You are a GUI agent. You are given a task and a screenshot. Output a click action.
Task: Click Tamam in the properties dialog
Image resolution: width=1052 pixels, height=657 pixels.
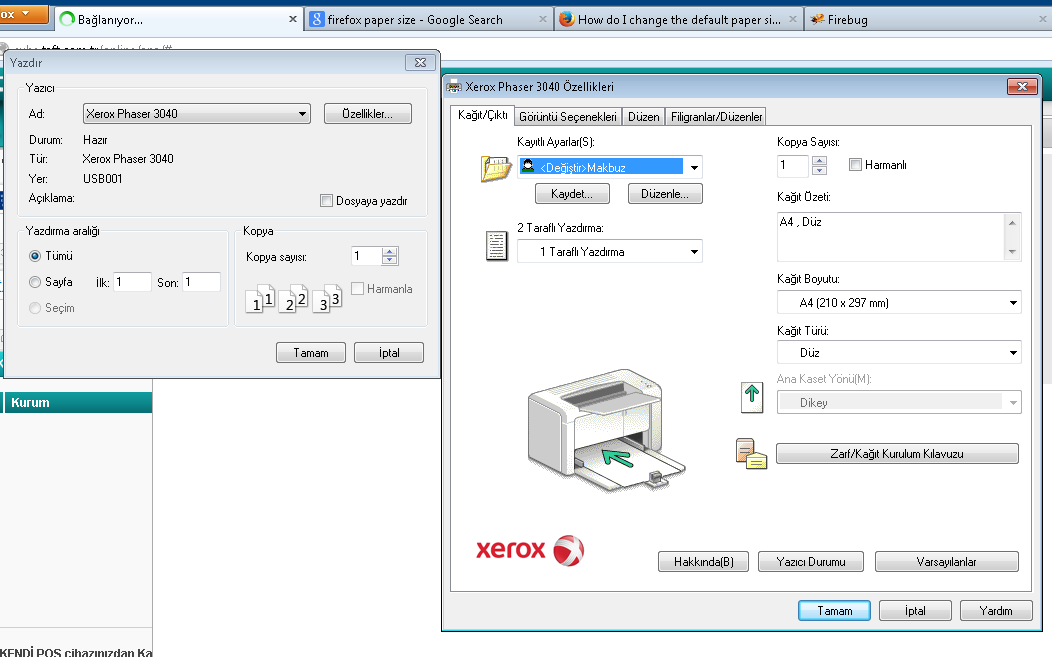[835, 611]
